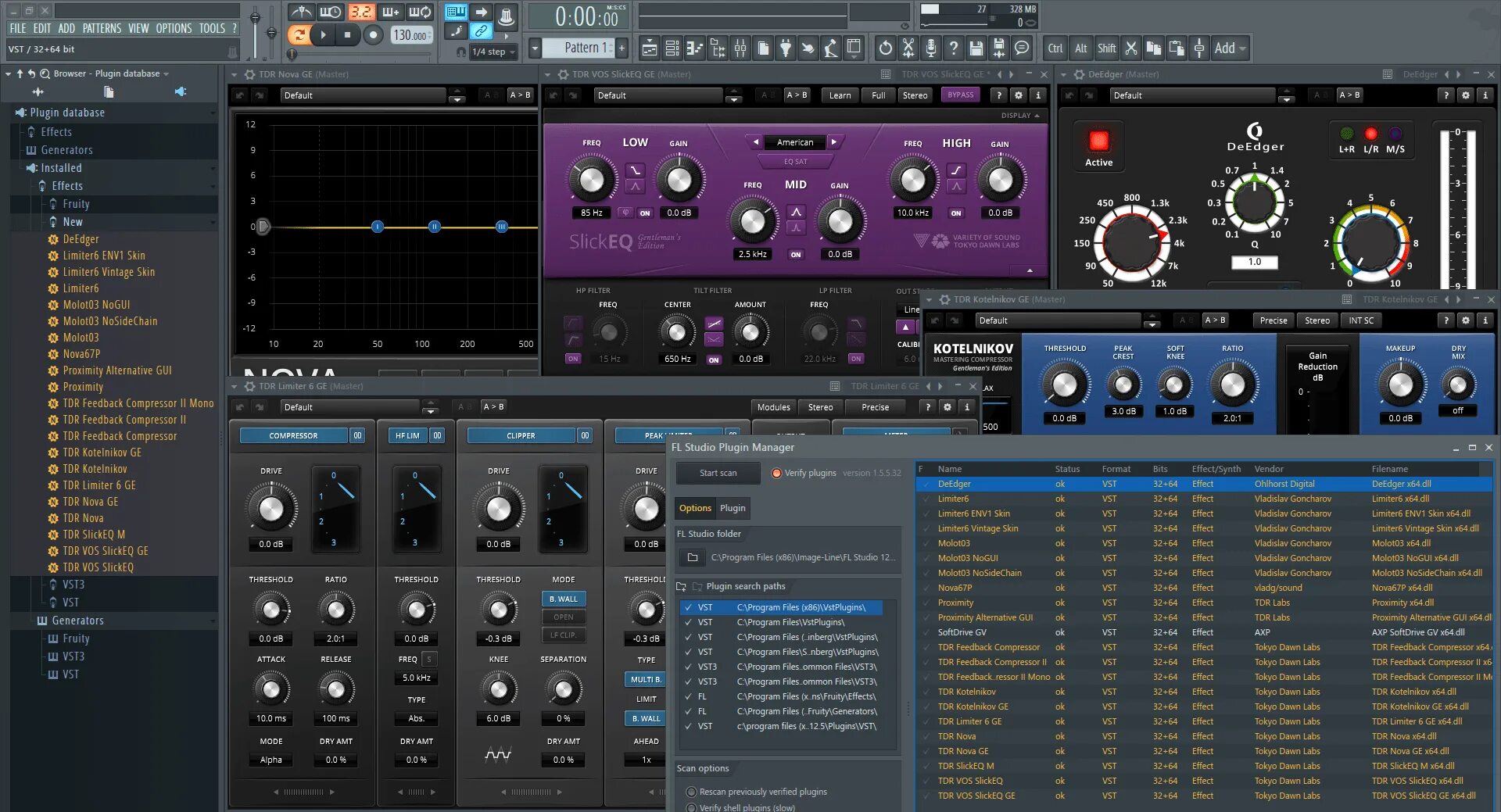Click the one-click audio recording microphone icon
This screenshot has width=1501, height=812.
[930, 48]
